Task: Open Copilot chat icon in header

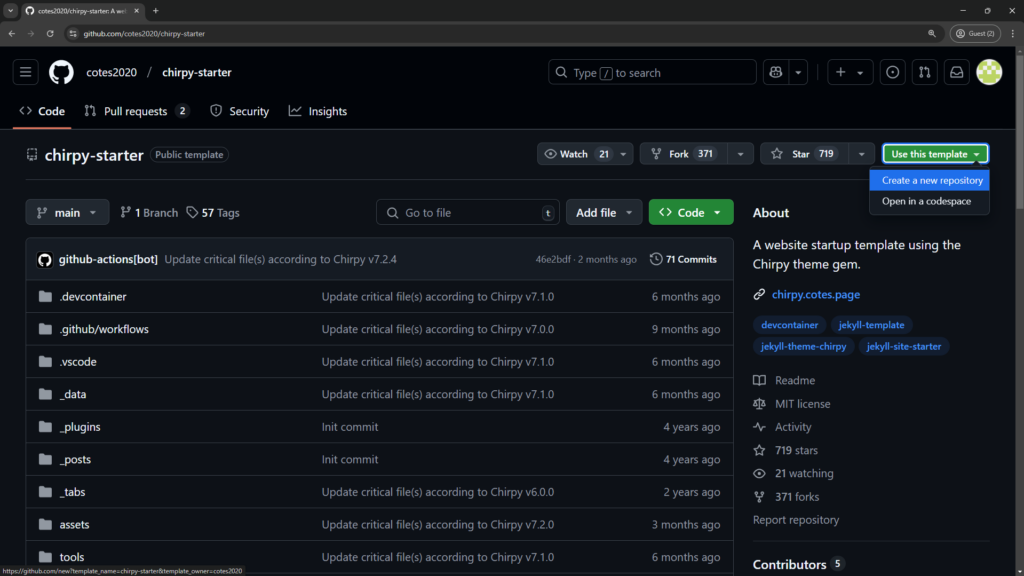Action: tap(776, 72)
